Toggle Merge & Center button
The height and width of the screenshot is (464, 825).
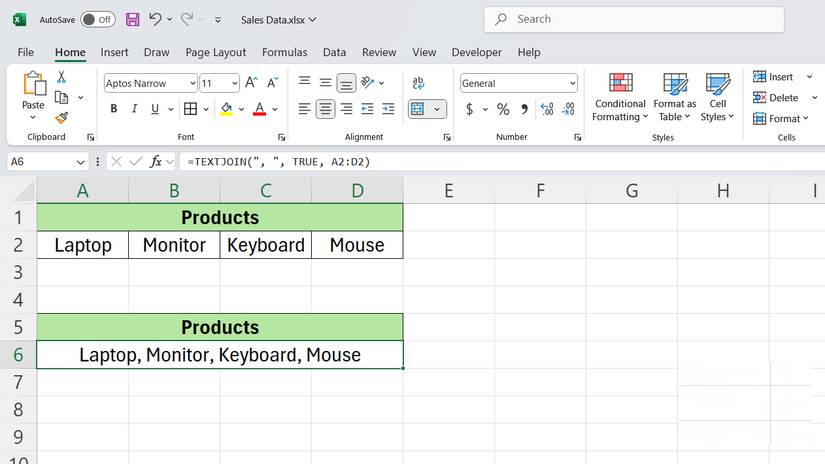click(x=418, y=109)
